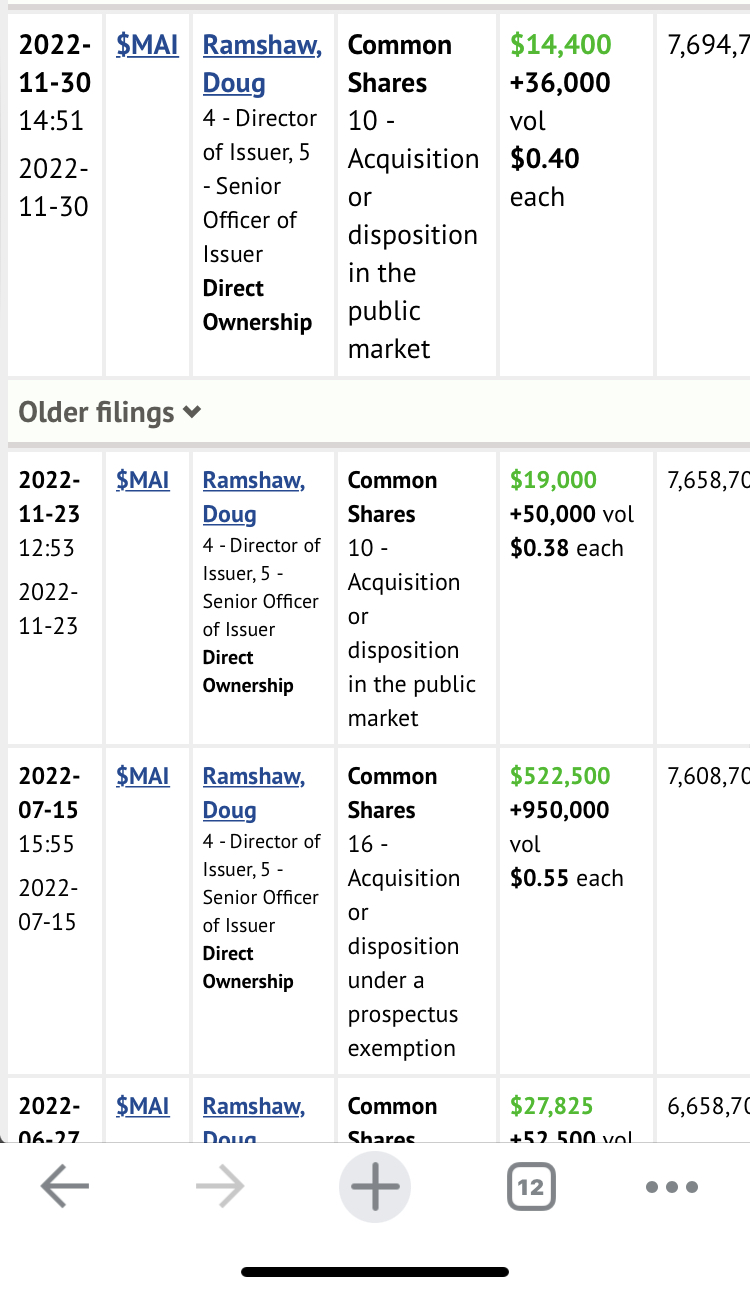Tap the browser back arrow

65,1187
